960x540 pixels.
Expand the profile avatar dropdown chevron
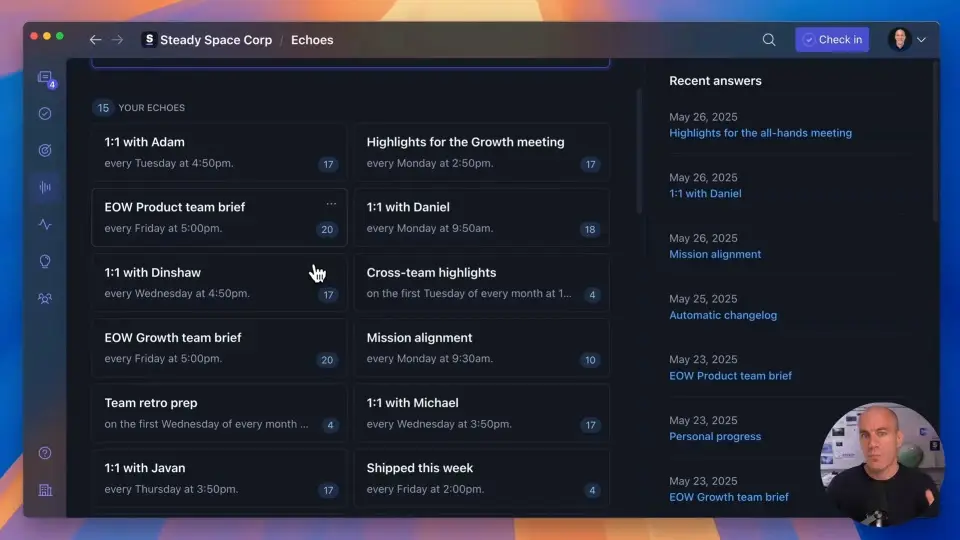click(x=921, y=40)
